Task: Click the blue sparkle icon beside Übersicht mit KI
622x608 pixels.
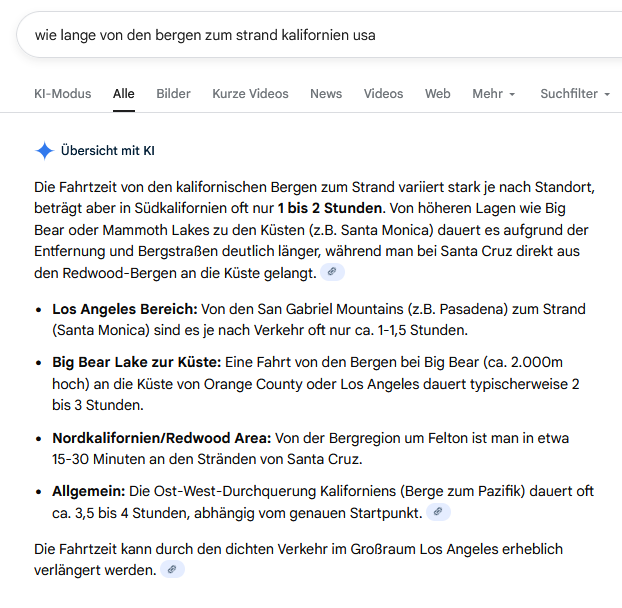Action: (x=44, y=151)
